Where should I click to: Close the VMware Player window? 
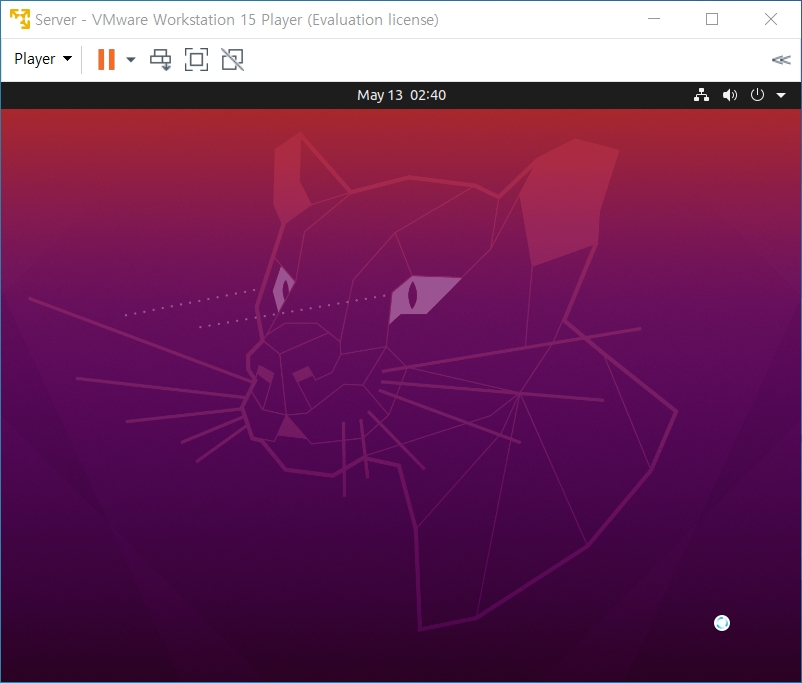[771, 19]
